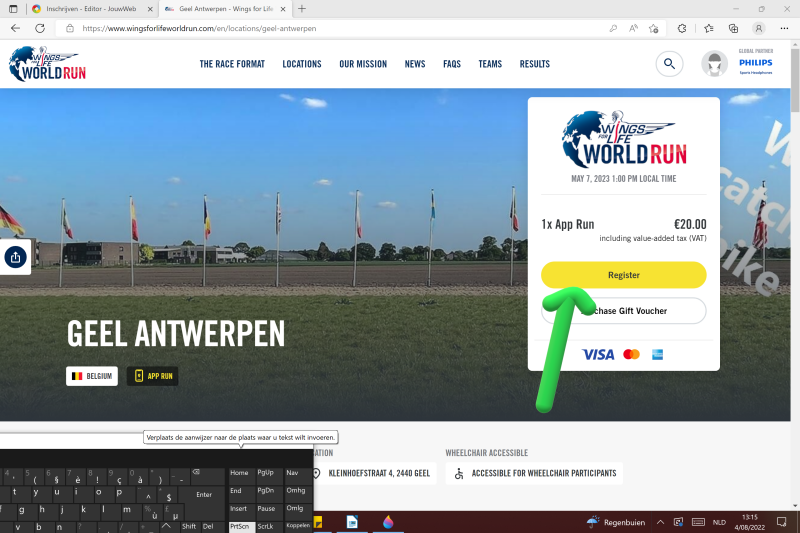View site information via the padlock icon

tap(70, 29)
